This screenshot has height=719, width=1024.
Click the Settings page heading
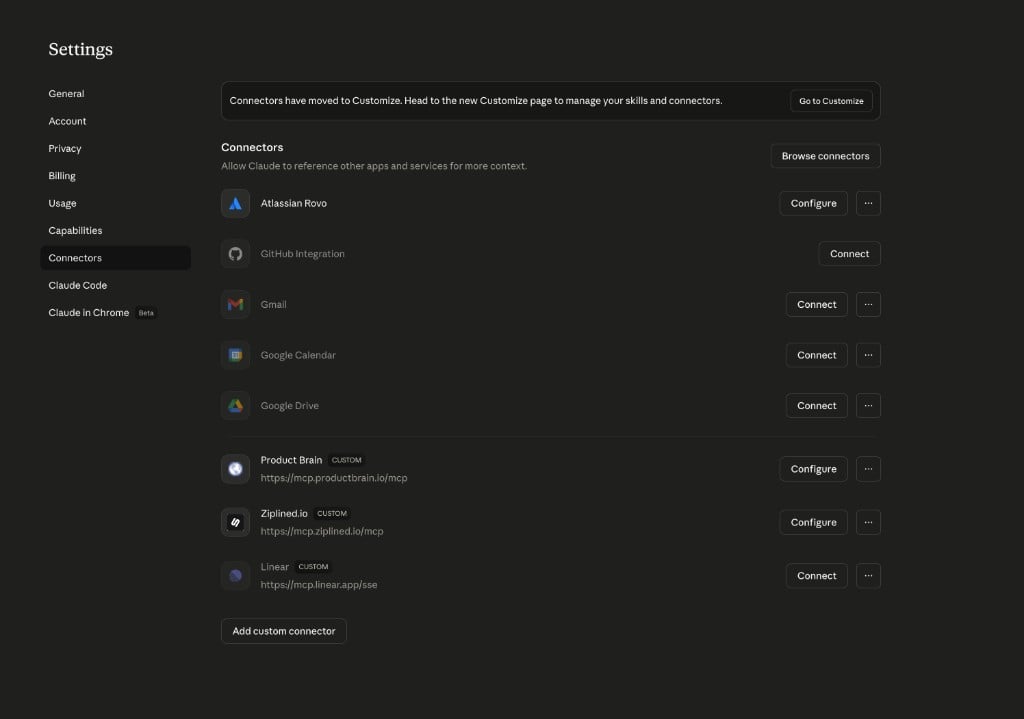click(80, 49)
